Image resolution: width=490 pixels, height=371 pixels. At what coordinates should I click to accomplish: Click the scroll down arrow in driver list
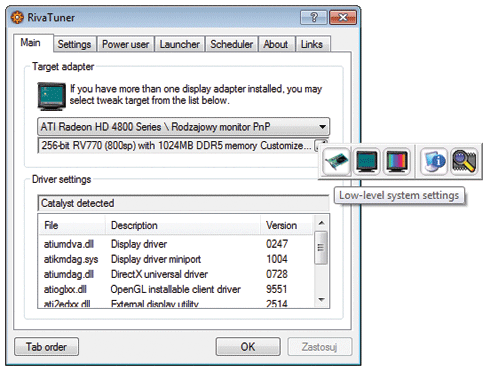pos(321,300)
